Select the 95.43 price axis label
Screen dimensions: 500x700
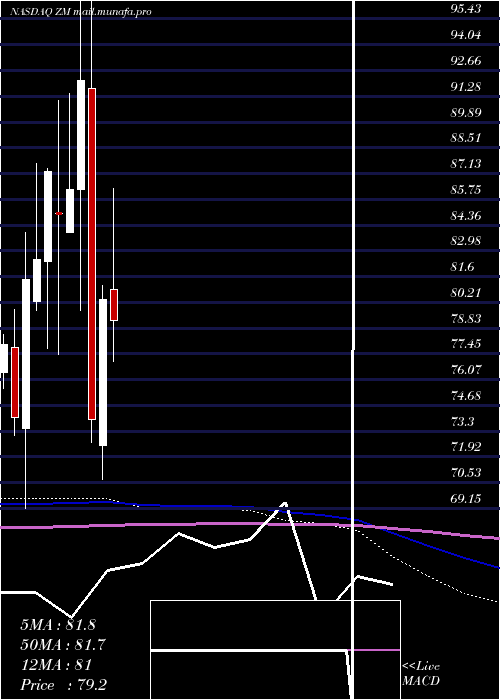tap(466, 9)
